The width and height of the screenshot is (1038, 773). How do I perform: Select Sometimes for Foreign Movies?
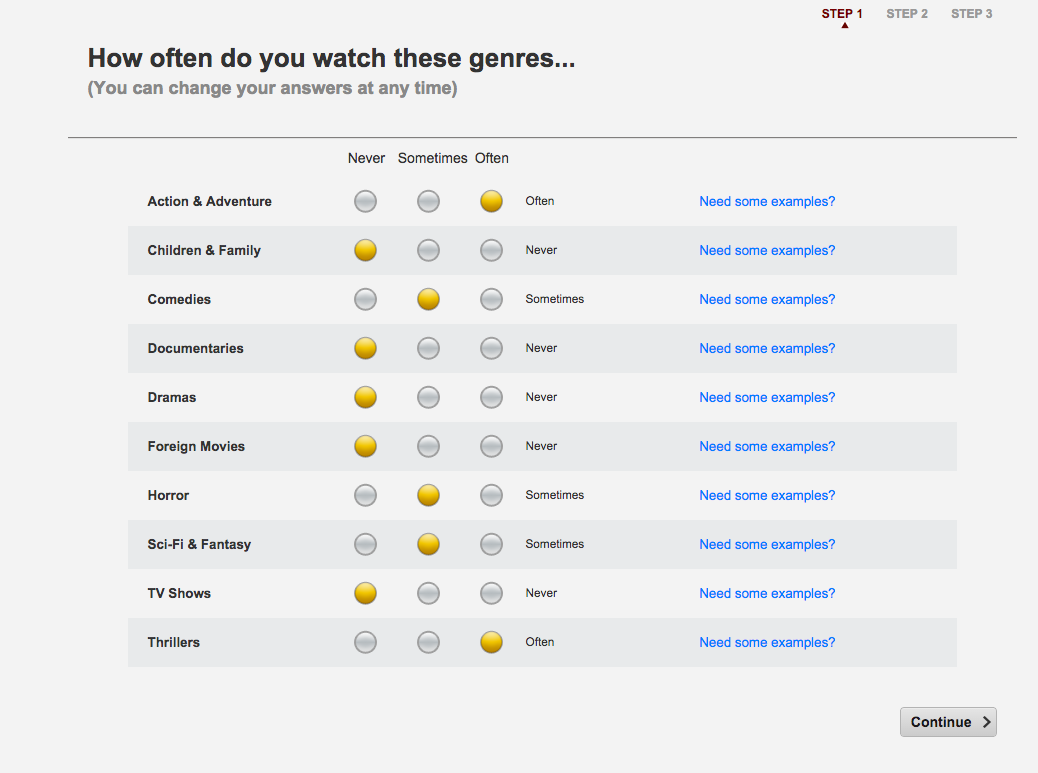click(x=428, y=446)
